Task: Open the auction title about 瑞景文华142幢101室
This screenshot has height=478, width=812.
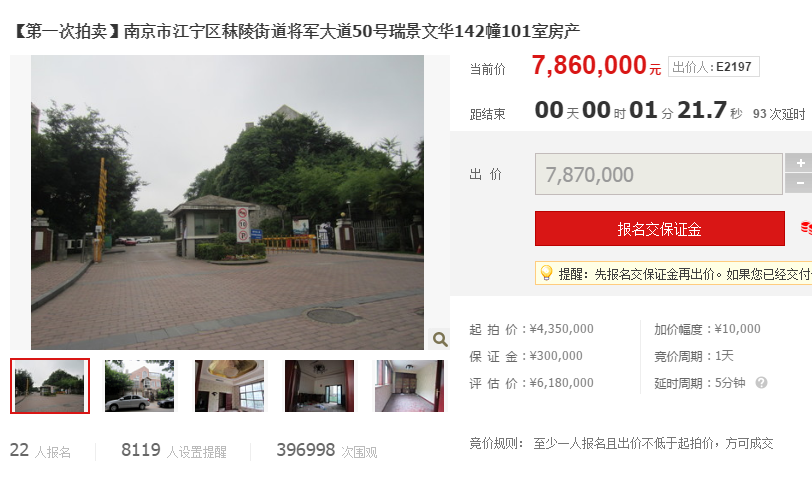Action: click(296, 32)
